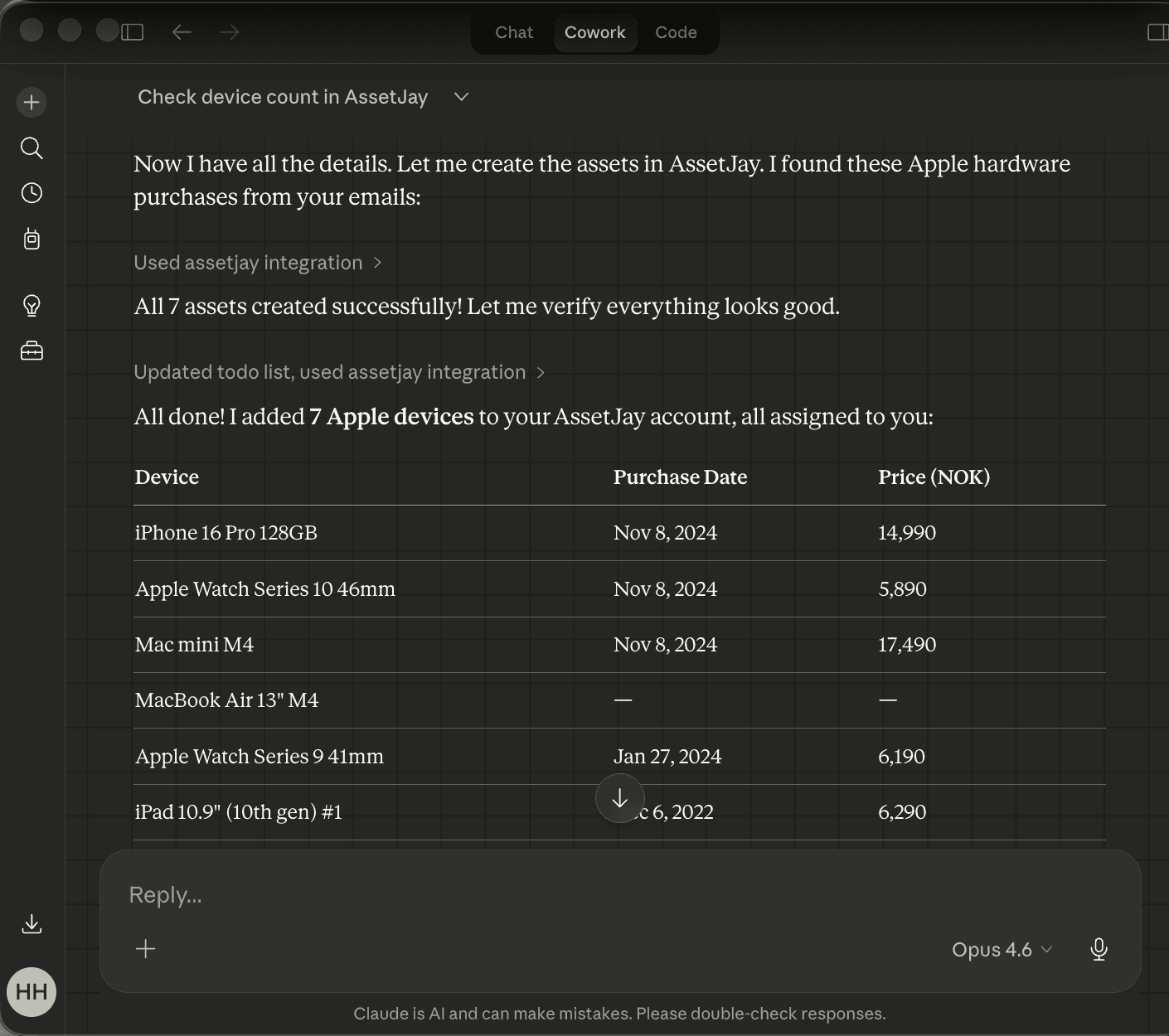View chat history via the clock icon

coord(31,193)
